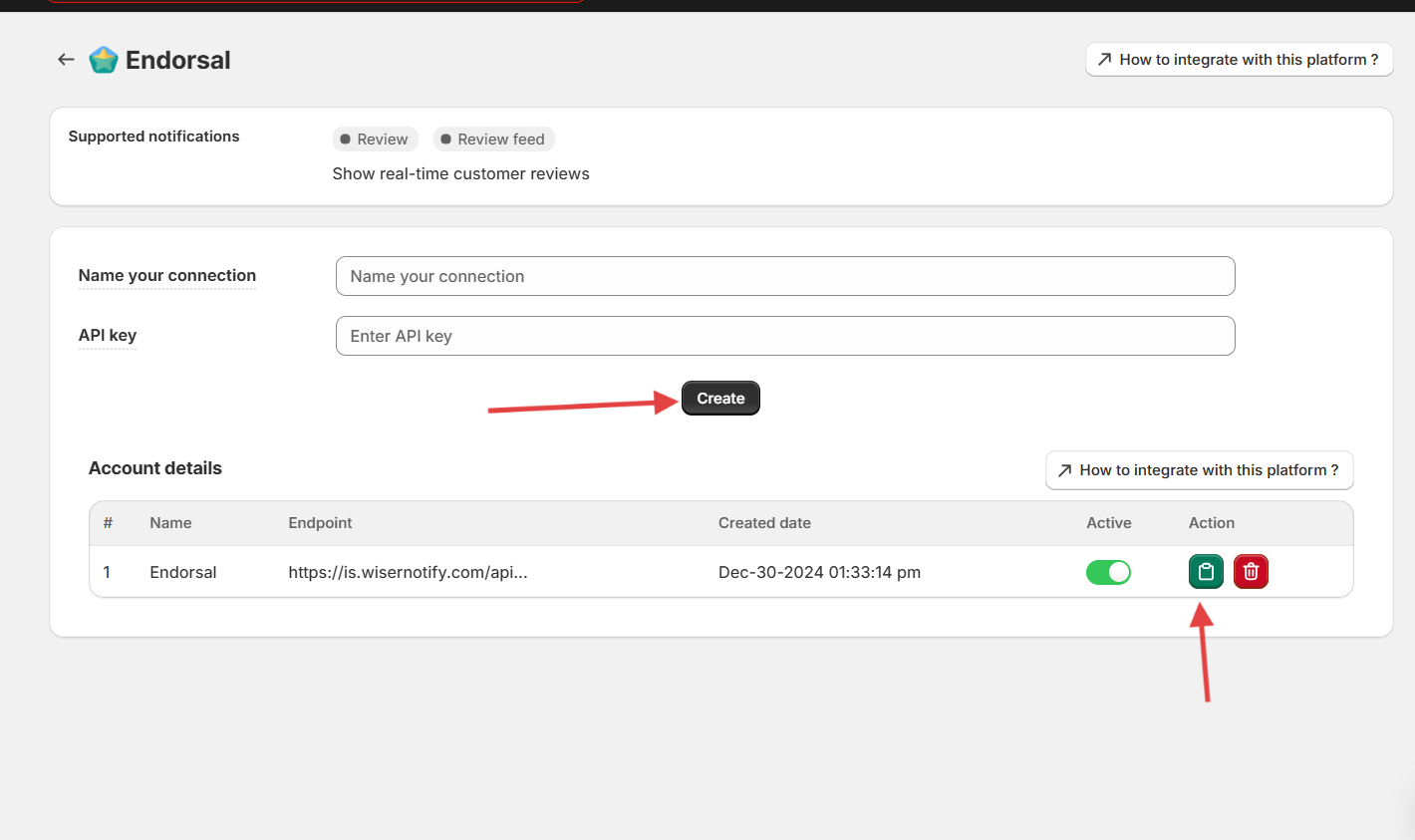Click the https://is.wisernotify.com/api... endpoint cell
Screen dimensions: 1415x840
(x=408, y=572)
